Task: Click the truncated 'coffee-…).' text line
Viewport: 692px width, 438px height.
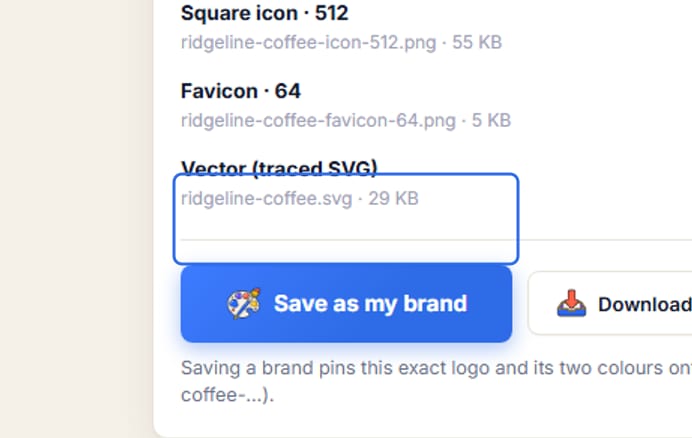Action: click(x=228, y=395)
